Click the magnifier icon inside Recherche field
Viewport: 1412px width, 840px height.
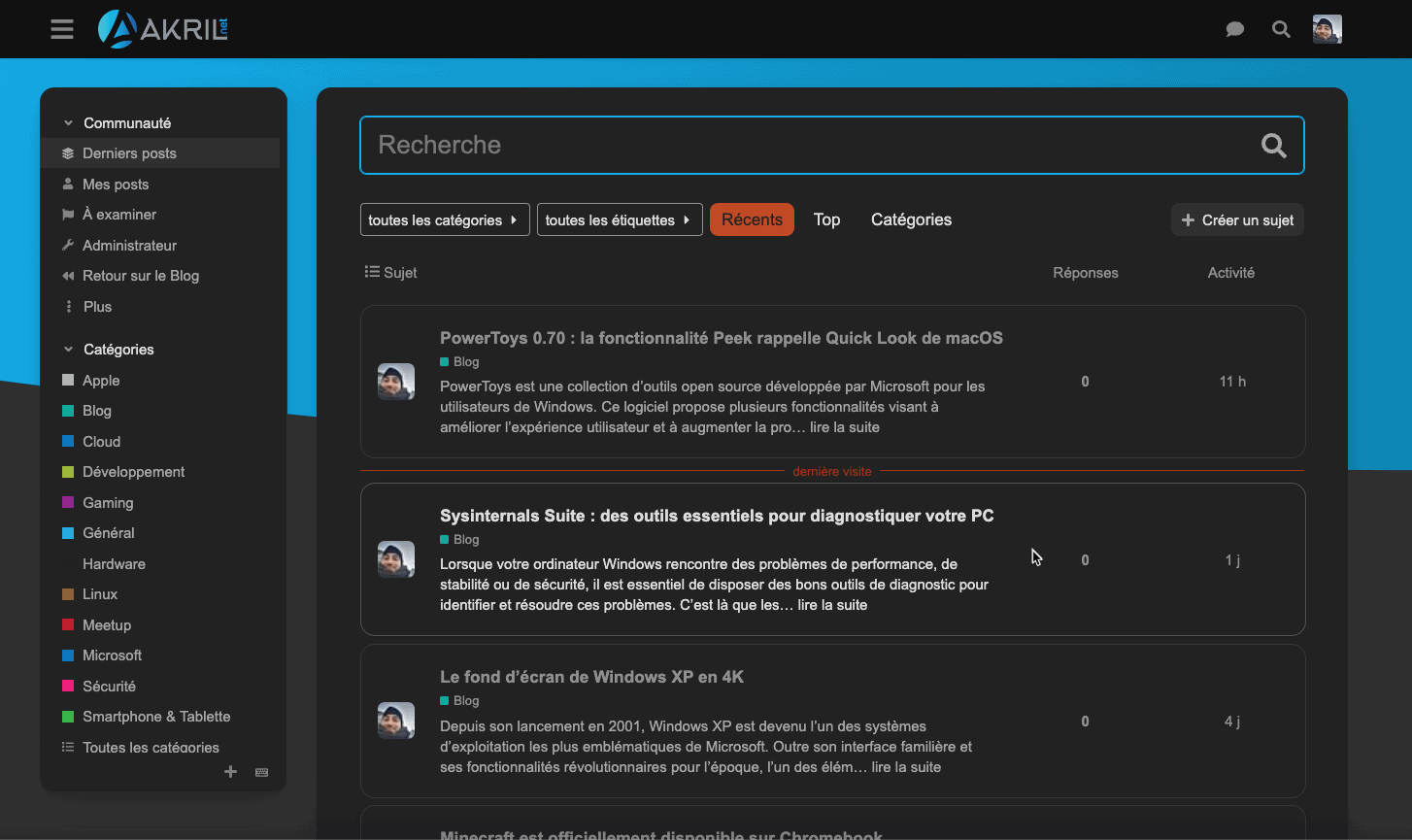[x=1273, y=146]
